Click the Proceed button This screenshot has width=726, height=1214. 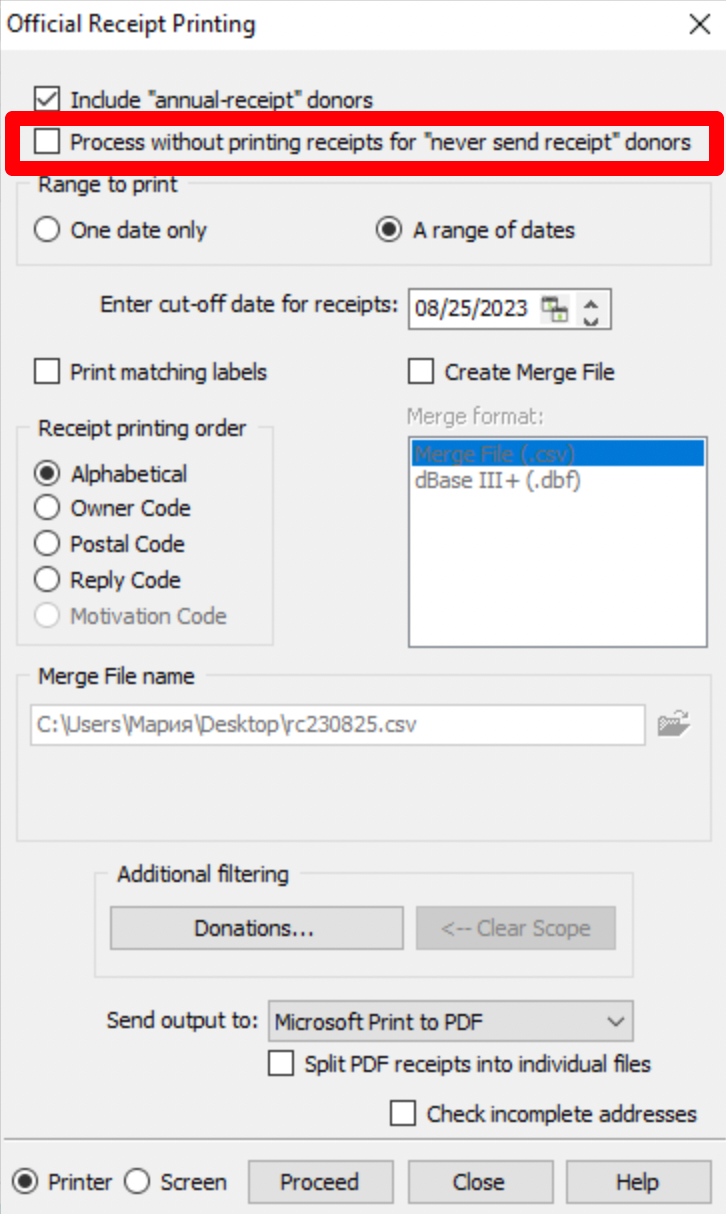320,1182
